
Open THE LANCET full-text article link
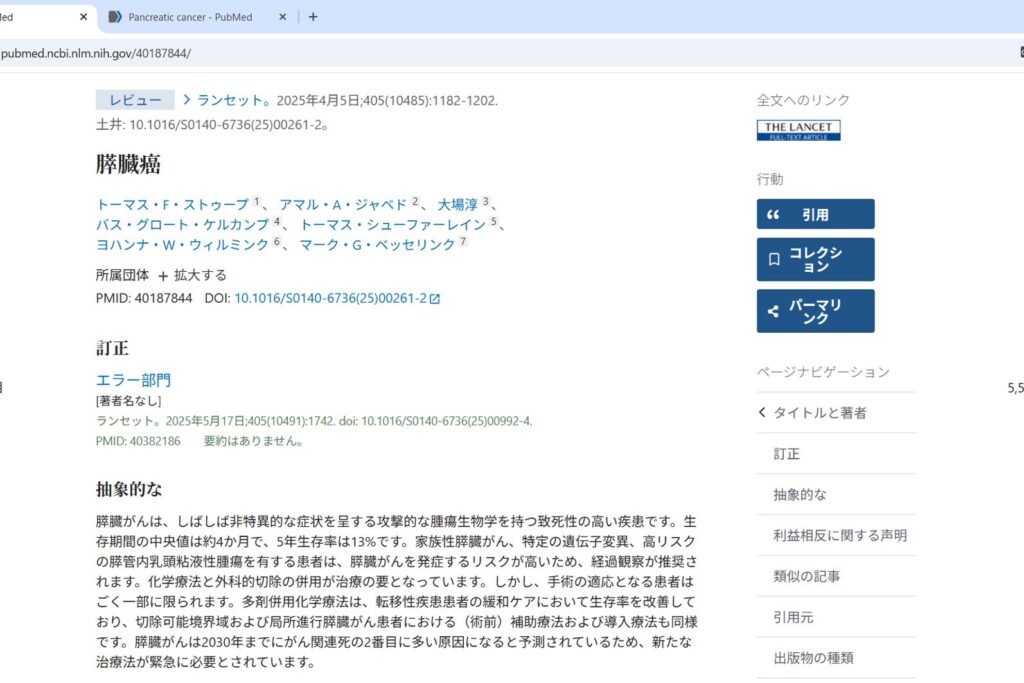click(x=798, y=129)
